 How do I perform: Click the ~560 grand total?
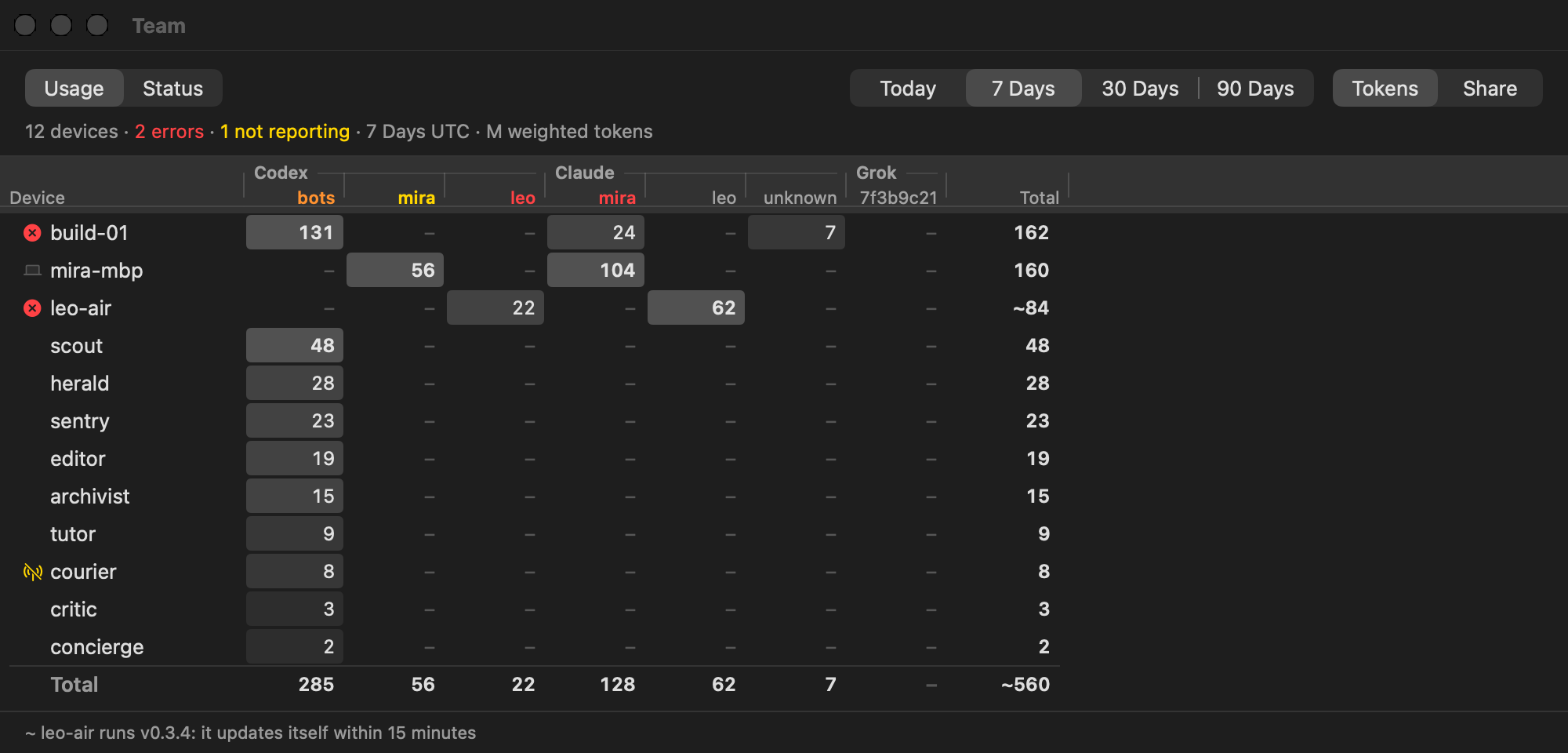pos(1025,685)
